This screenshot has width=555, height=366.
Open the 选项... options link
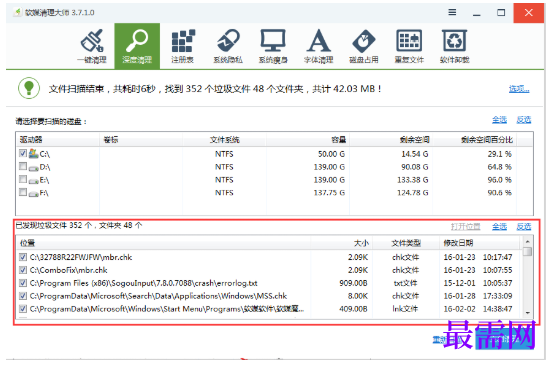click(519, 89)
